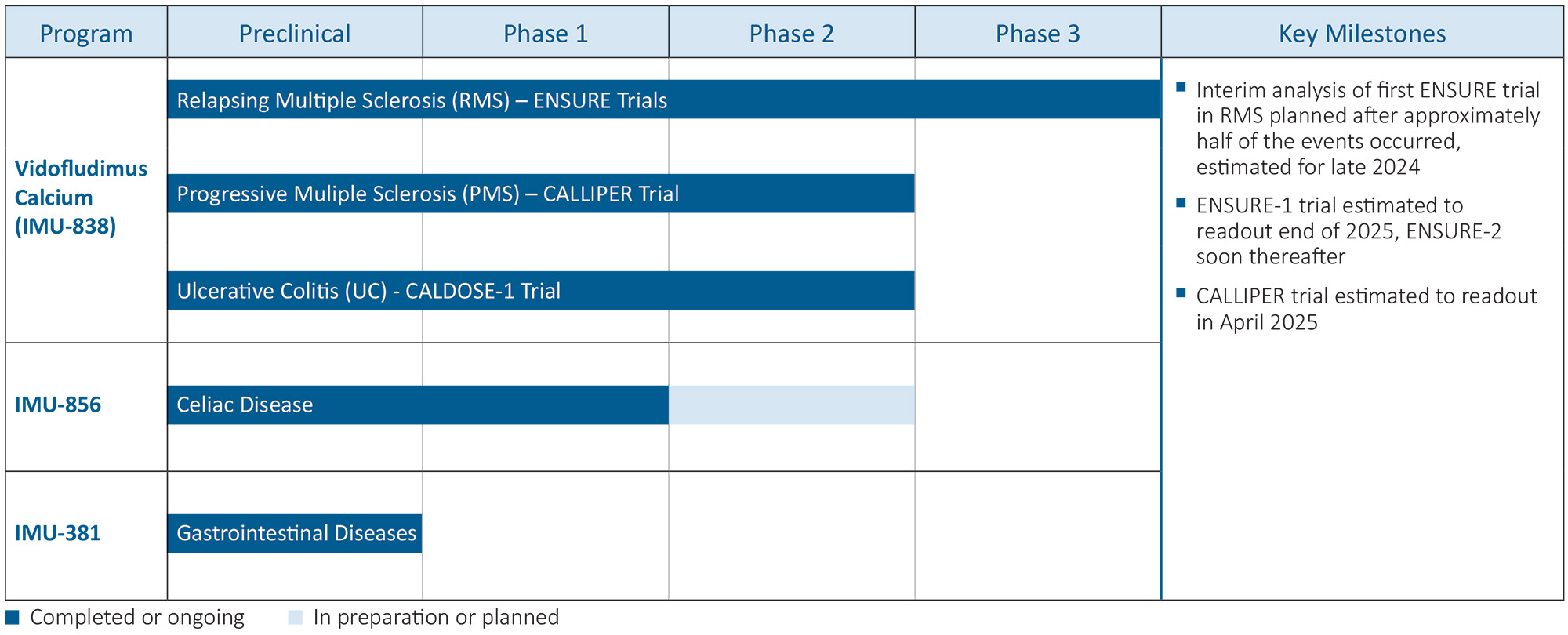
Task: Click the bullet beside the CALLIPER readout milestone
Action: pos(1181,293)
